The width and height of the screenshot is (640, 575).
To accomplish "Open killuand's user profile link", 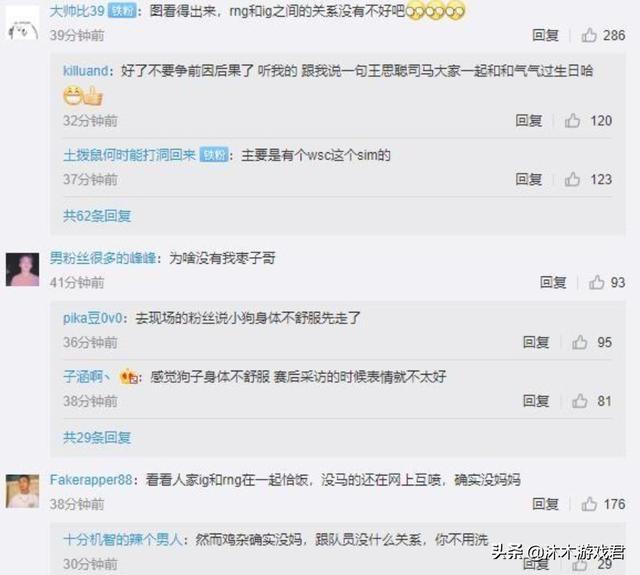I will [x=86, y=71].
